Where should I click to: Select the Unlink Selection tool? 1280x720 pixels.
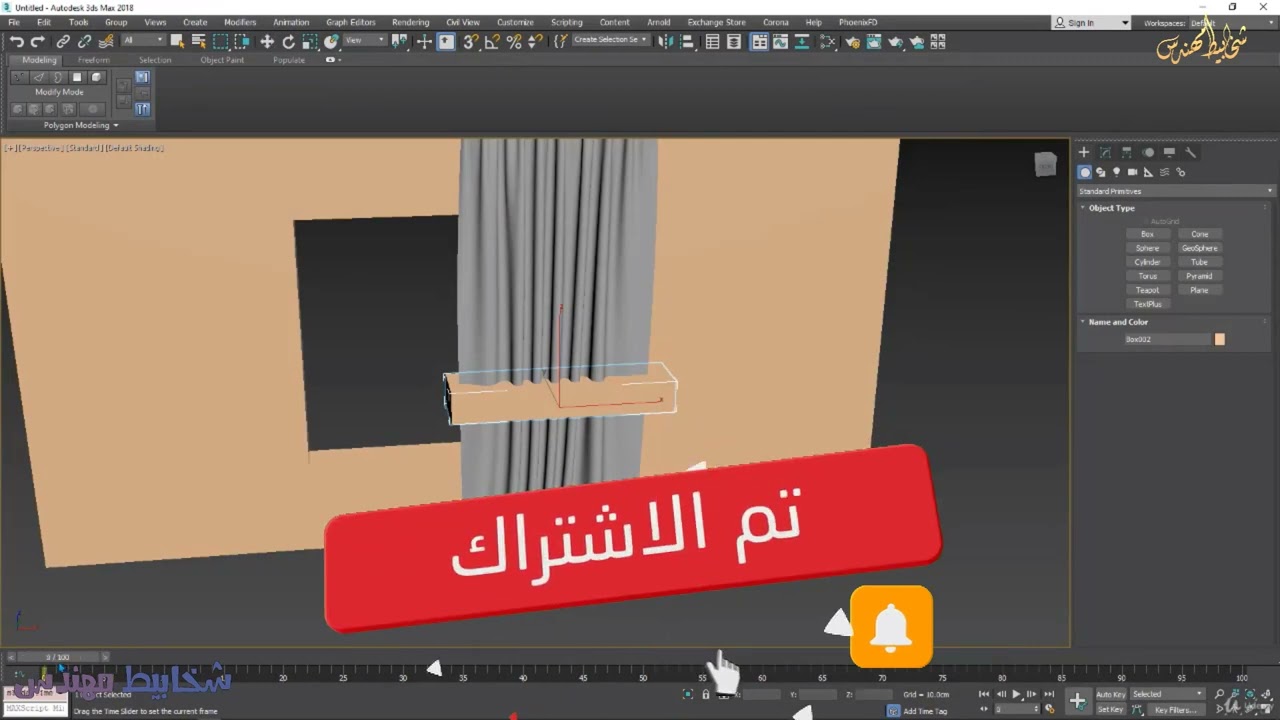(84, 41)
